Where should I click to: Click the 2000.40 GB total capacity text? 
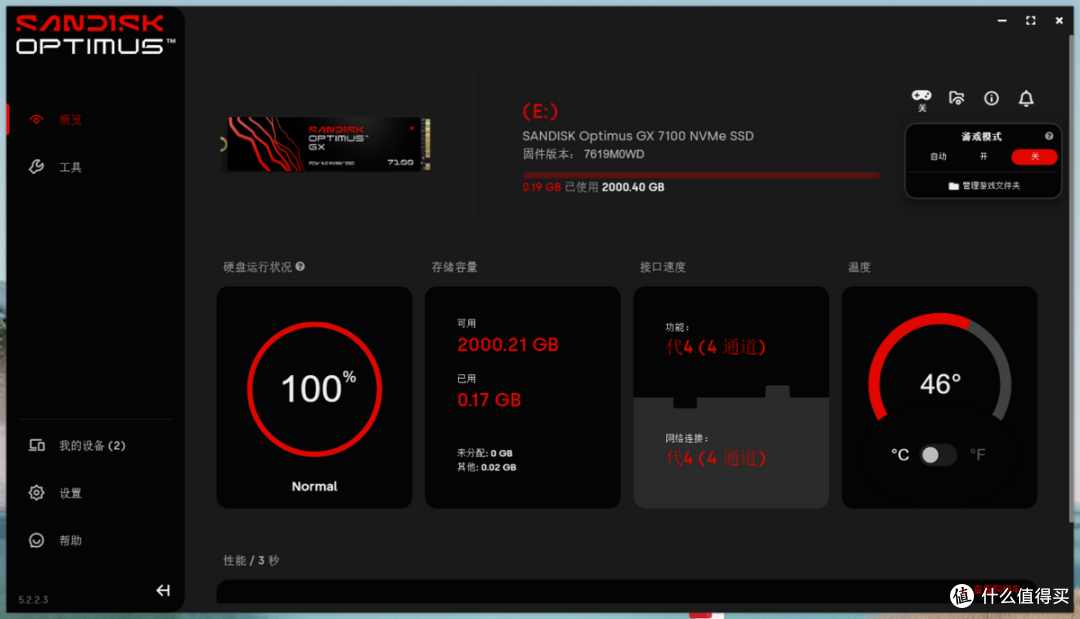(633, 187)
